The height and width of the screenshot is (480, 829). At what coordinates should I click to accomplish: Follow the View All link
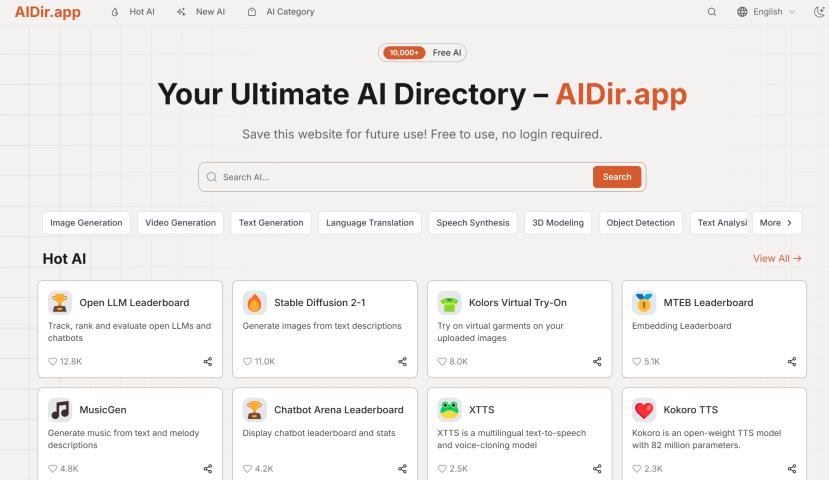pos(777,259)
